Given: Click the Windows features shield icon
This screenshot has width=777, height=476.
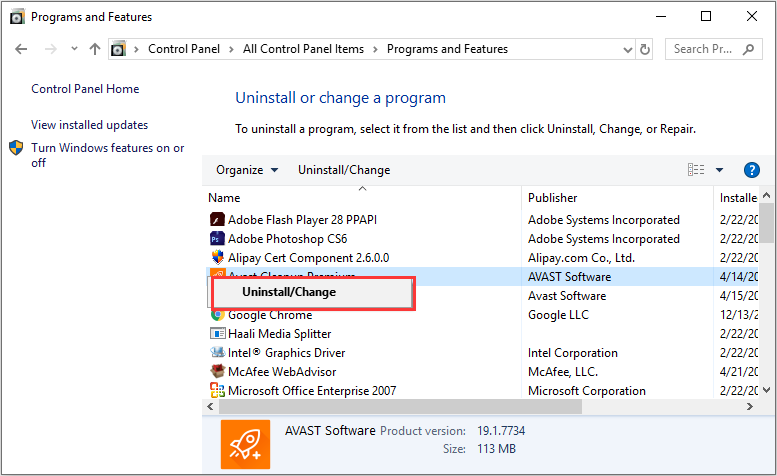Looking at the screenshot, I should coord(16,148).
